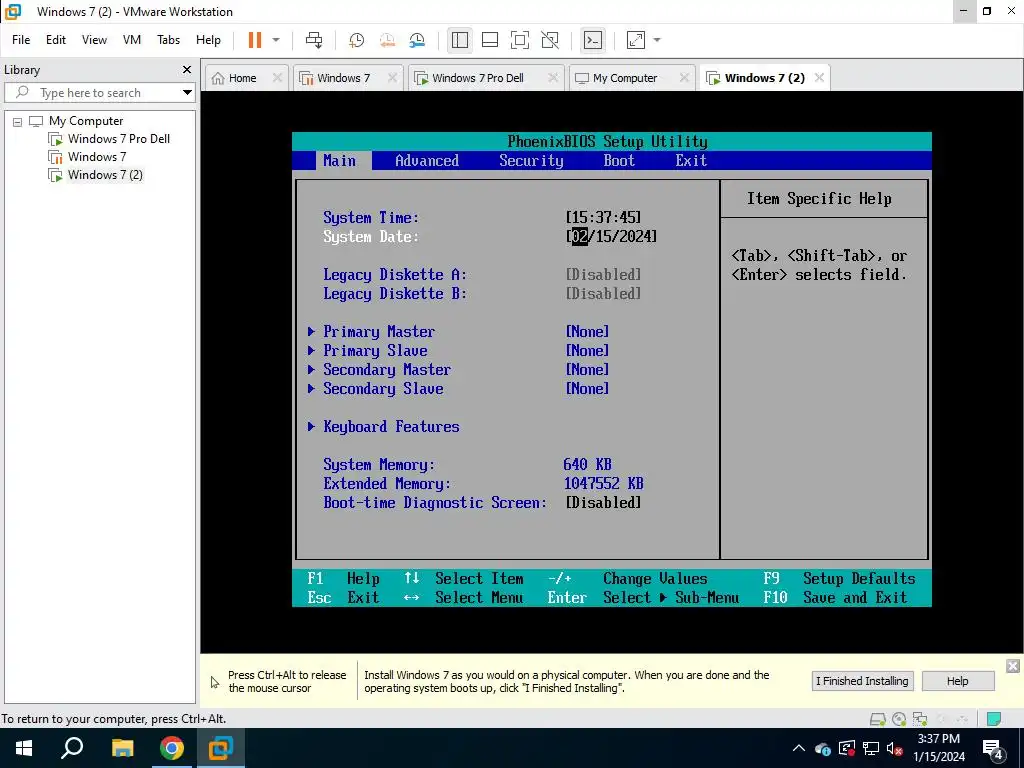Open the snapshot manager icon
This screenshot has height=768, width=1024.
coord(417,40)
